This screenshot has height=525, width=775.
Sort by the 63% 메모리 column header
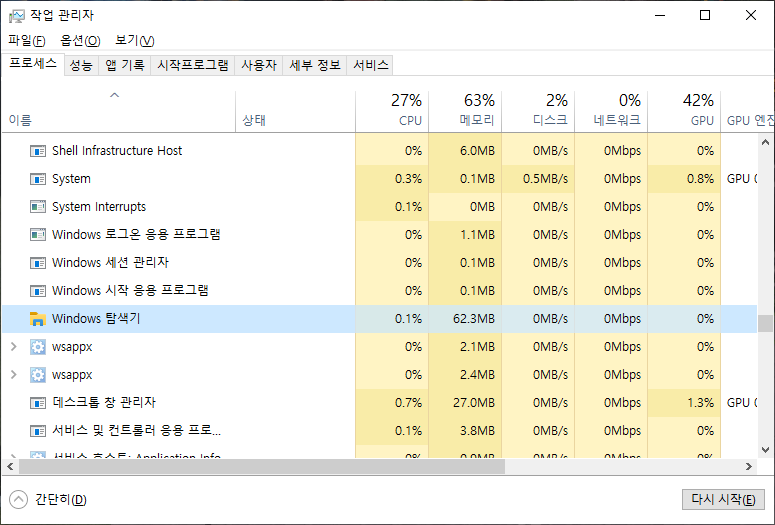coord(465,112)
